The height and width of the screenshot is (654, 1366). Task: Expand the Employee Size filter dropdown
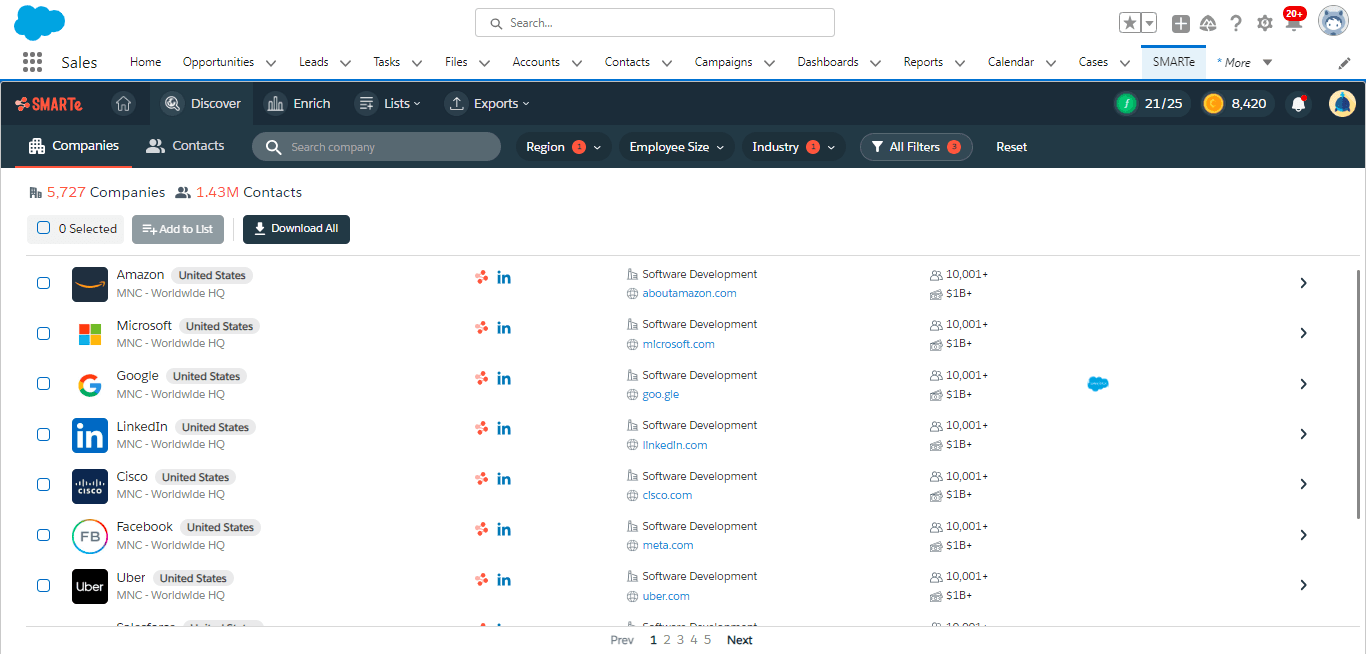677,147
